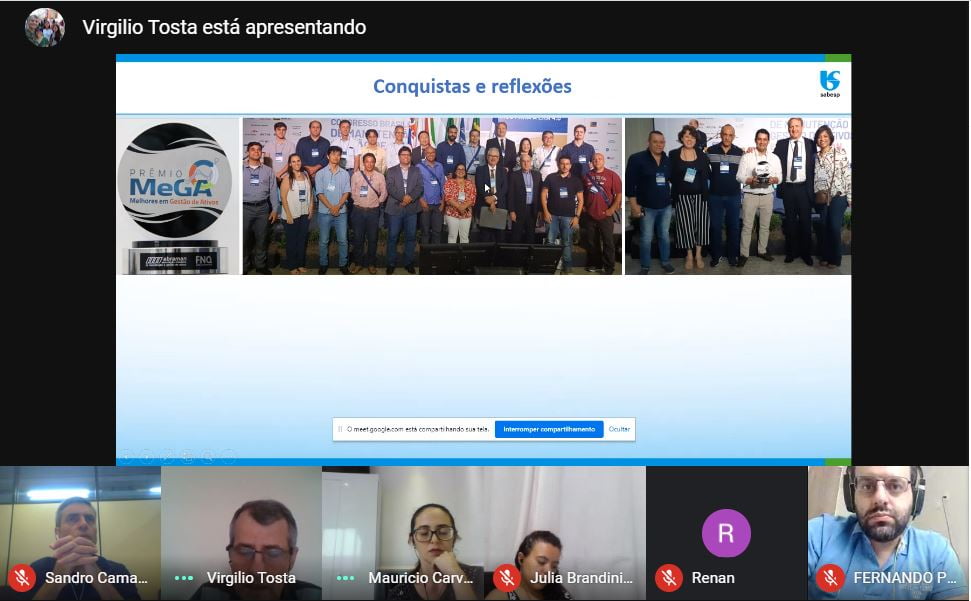Click Fernando's muted microphone icon
The image size is (971, 601).
pyautogui.click(x=829, y=578)
